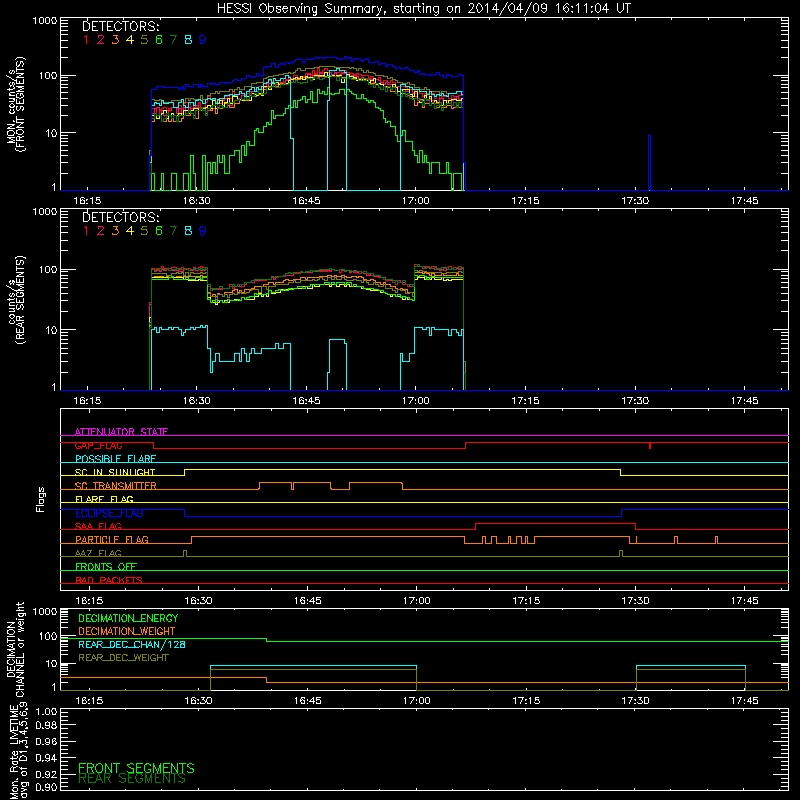The width and height of the screenshot is (800, 800).
Task: Click the front segments counts/s y-axis label
Action: pyautogui.click(x=16, y=104)
